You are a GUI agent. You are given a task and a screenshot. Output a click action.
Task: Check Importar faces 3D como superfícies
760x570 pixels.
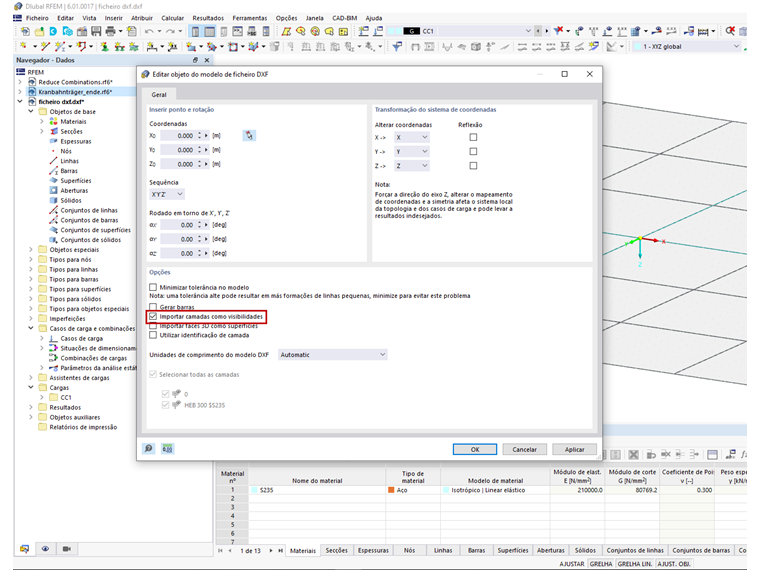(153, 326)
